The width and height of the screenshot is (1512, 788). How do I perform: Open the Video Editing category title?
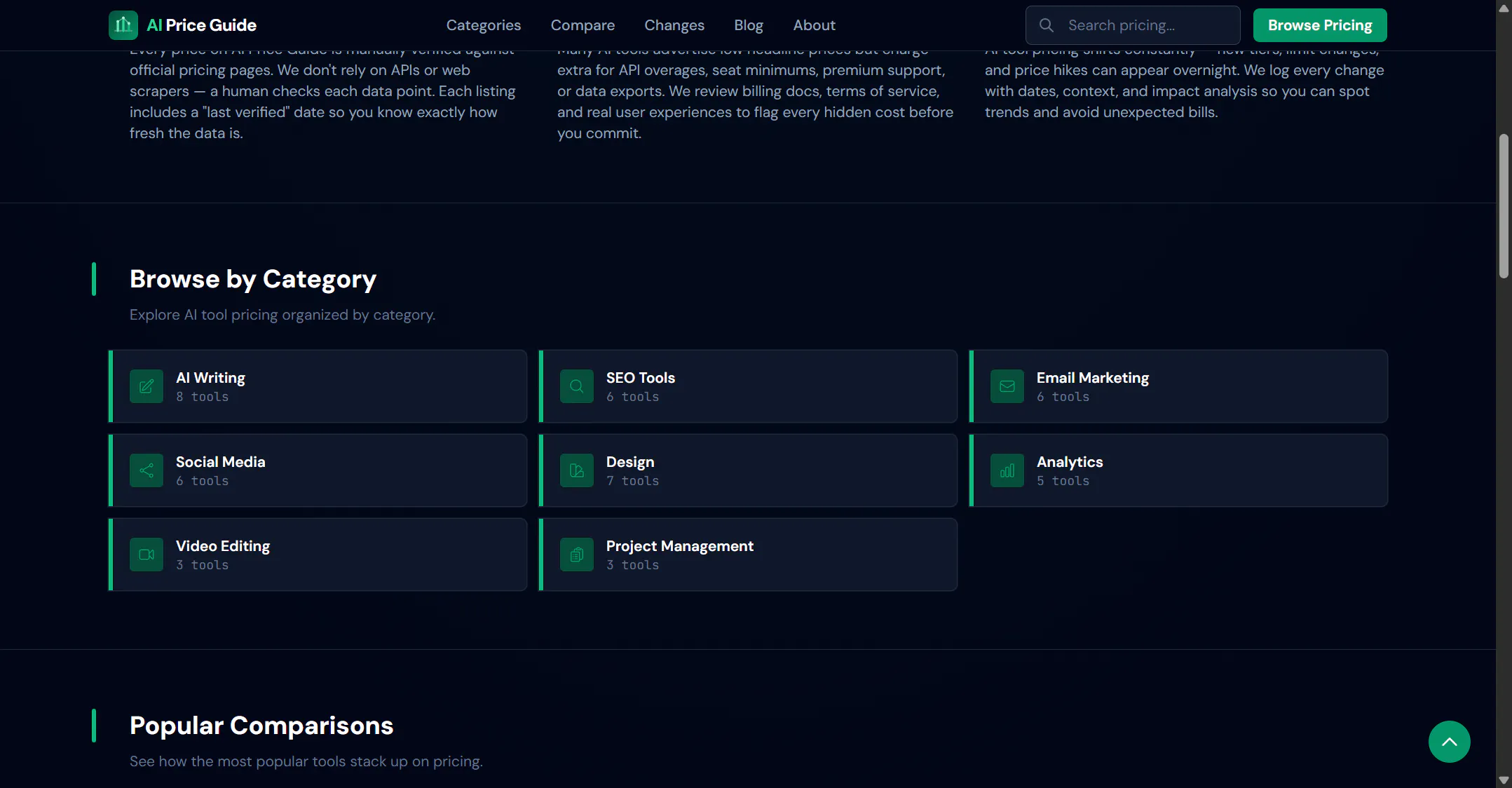[223, 546]
